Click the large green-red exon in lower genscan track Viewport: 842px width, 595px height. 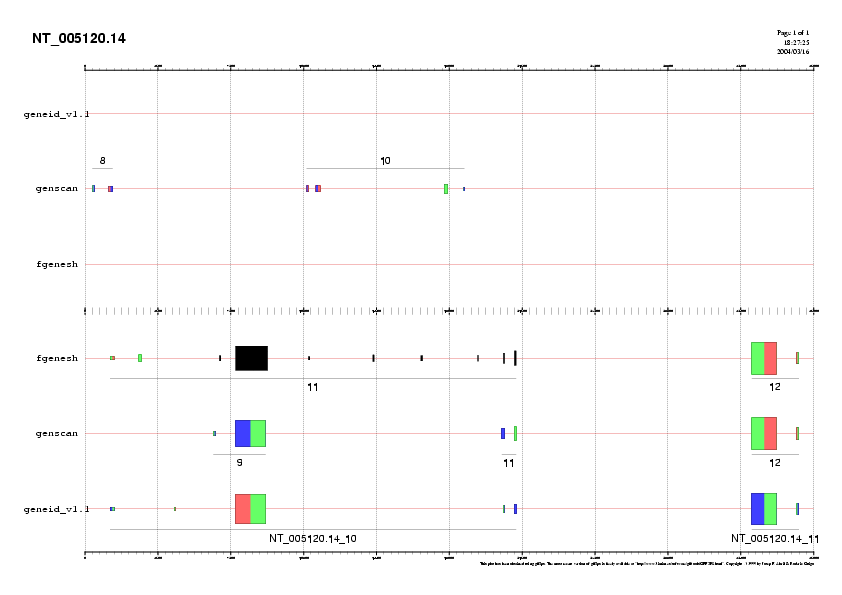click(x=764, y=433)
